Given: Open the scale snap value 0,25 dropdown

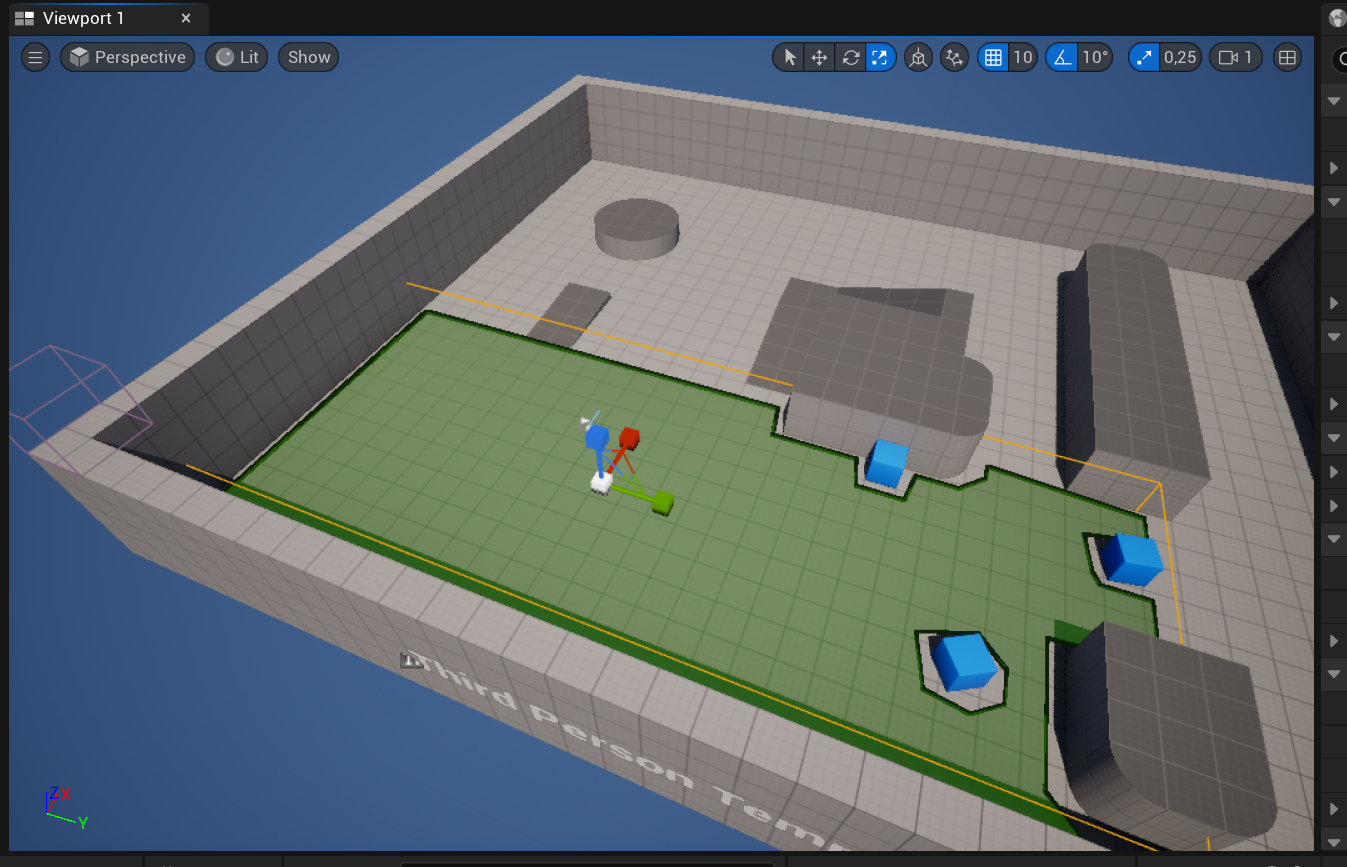Looking at the screenshot, I should (1180, 57).
